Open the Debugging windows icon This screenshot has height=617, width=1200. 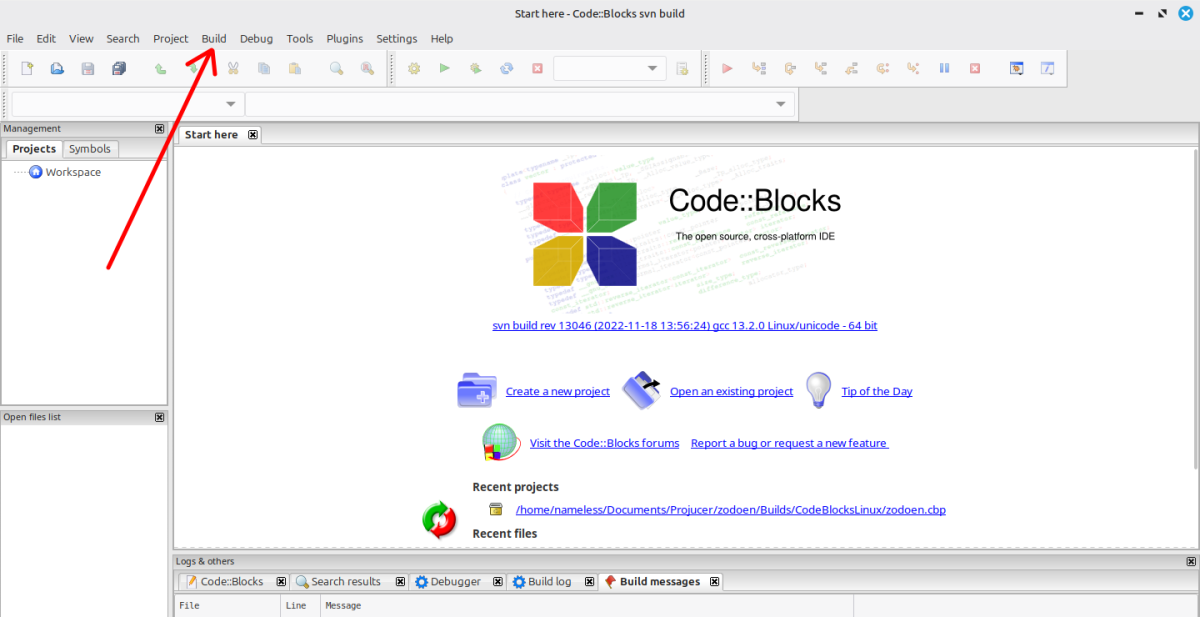pos(1017,69)
